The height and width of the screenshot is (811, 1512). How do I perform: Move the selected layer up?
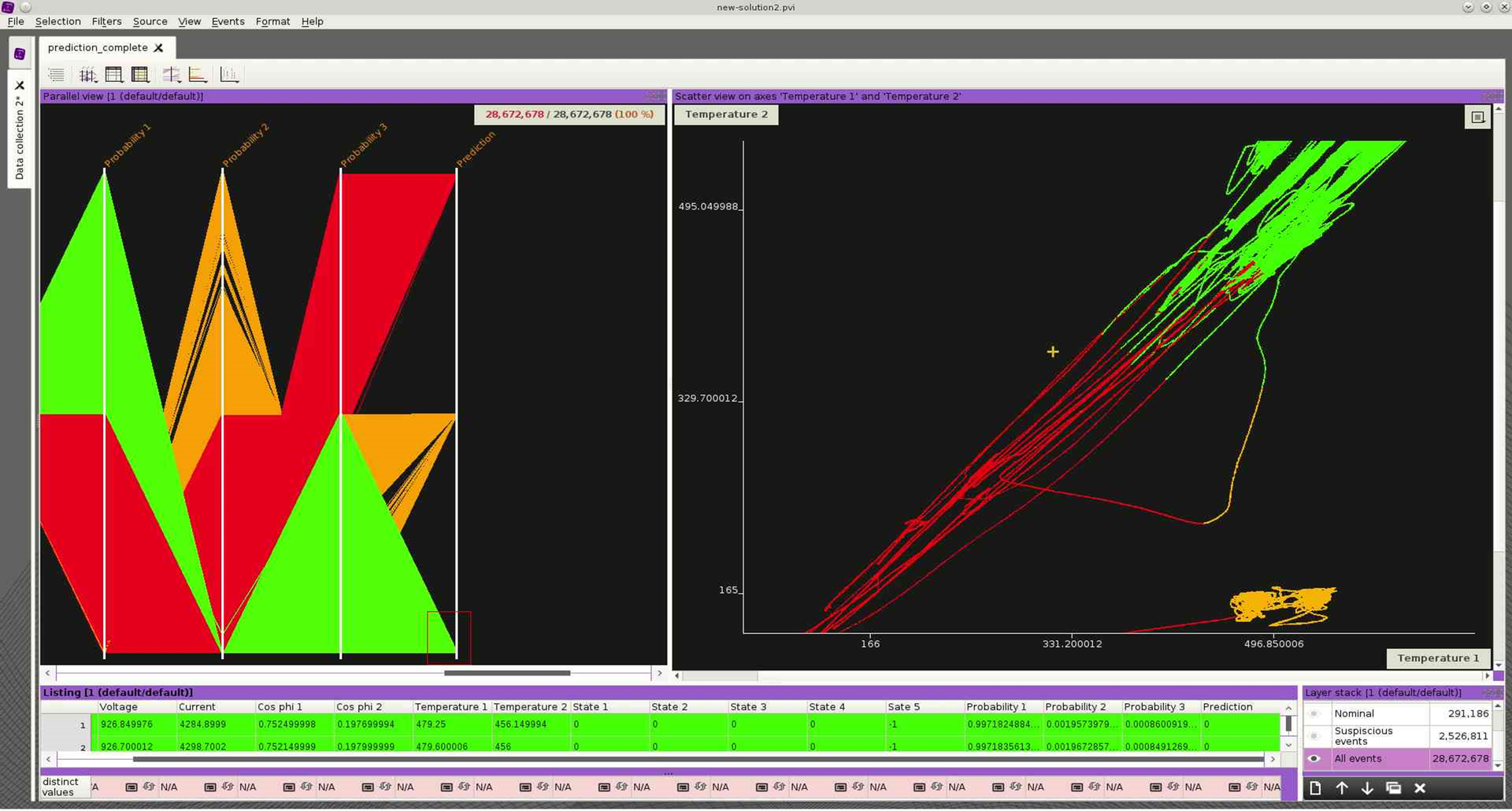coord(1343,788)
